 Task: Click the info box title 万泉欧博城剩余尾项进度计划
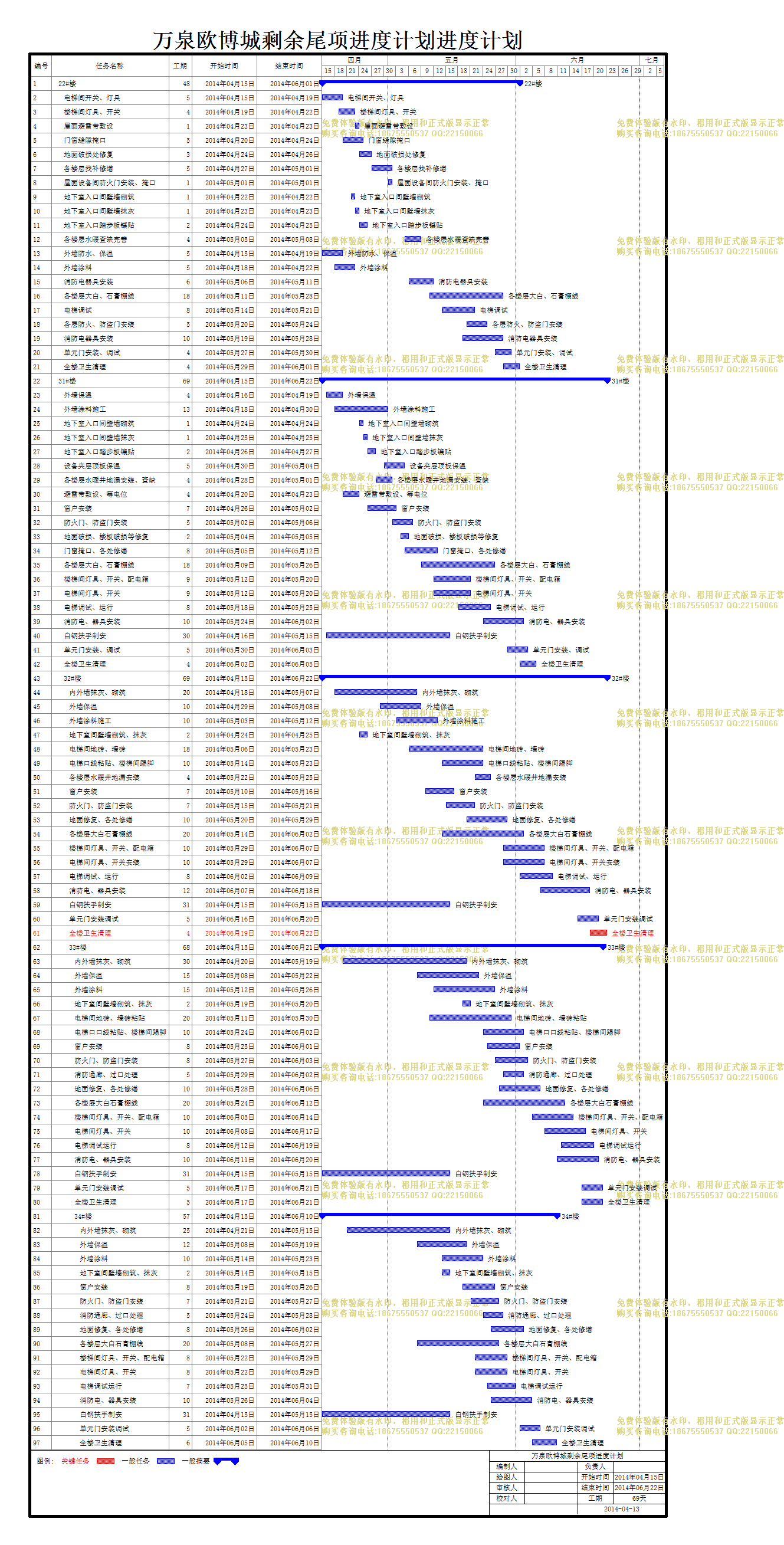[x=577, y=1456]
